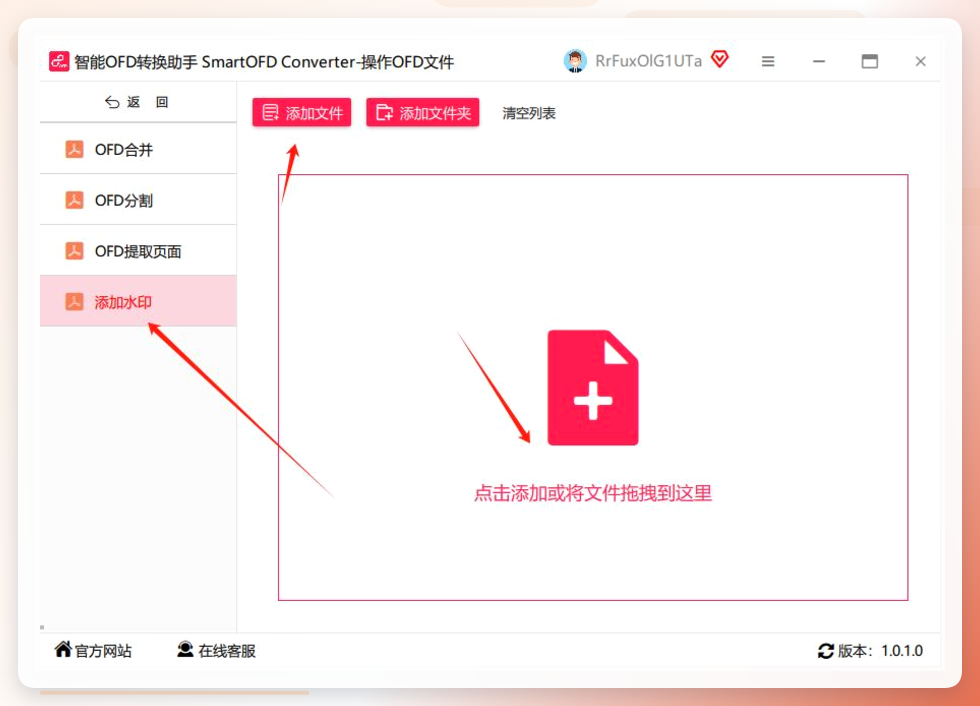Viewport: 980px width, 706px height.
Task: Maximize the SmartOFD Converter window
Action: (x=869, y=61)
